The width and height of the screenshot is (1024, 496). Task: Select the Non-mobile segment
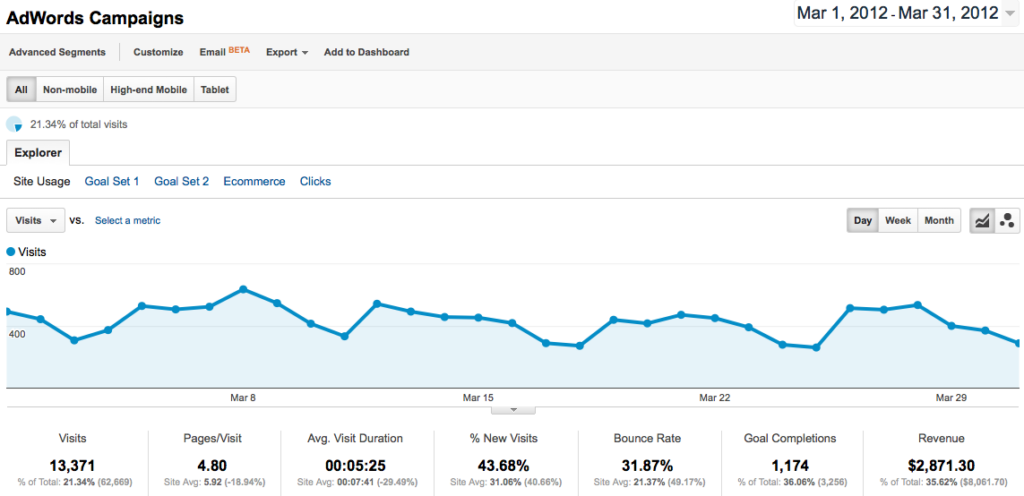[70, 89]
